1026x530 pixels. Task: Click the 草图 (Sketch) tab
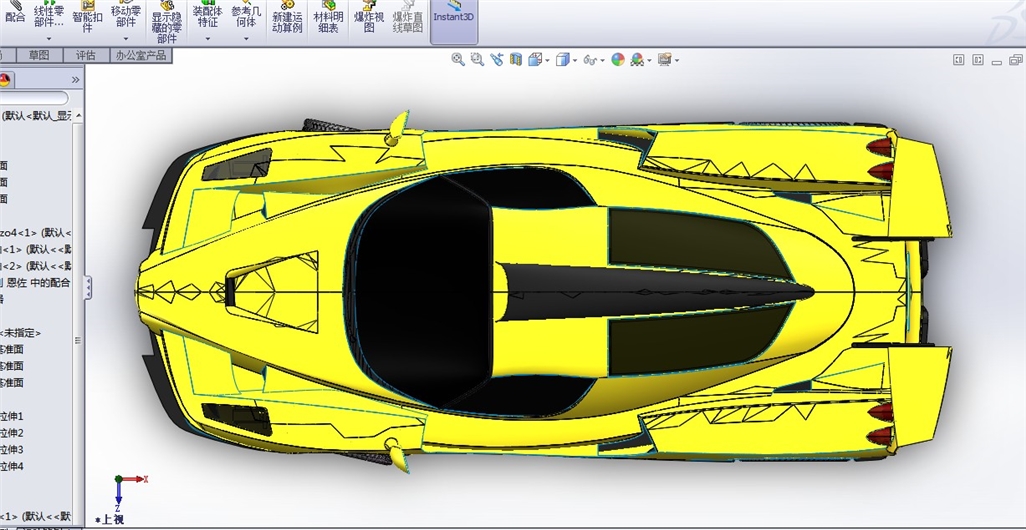[x=39, y=55]
